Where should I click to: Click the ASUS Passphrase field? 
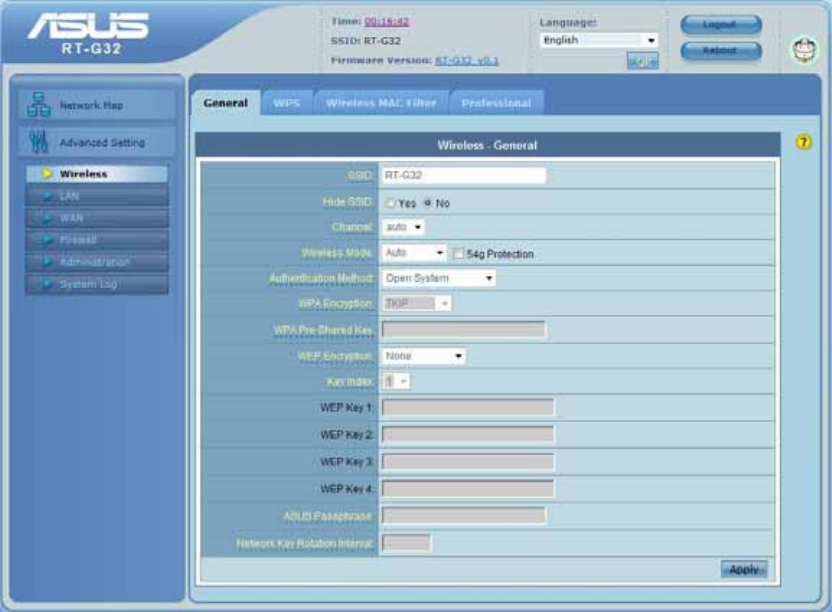(x=464, y=515)
